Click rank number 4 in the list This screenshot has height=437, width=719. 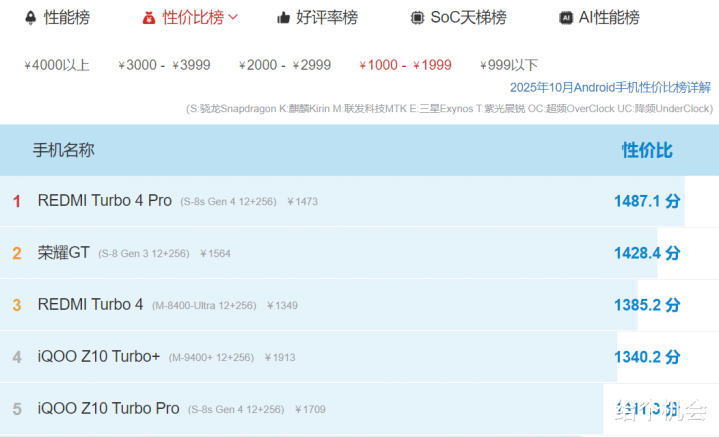[x=17, y=357]
